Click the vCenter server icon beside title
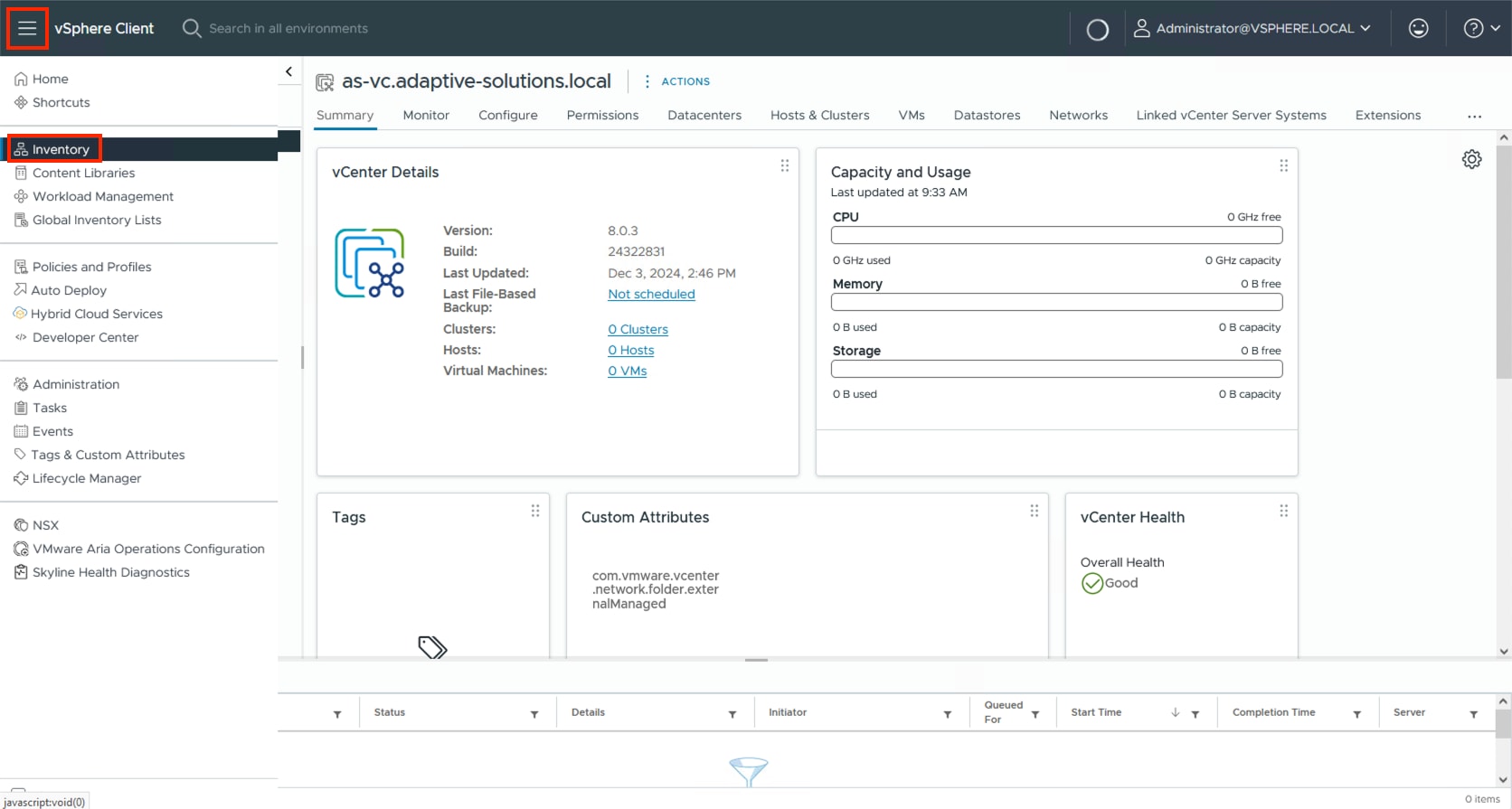The width and height of the screenshot is (1512, 809). (325, 82)
